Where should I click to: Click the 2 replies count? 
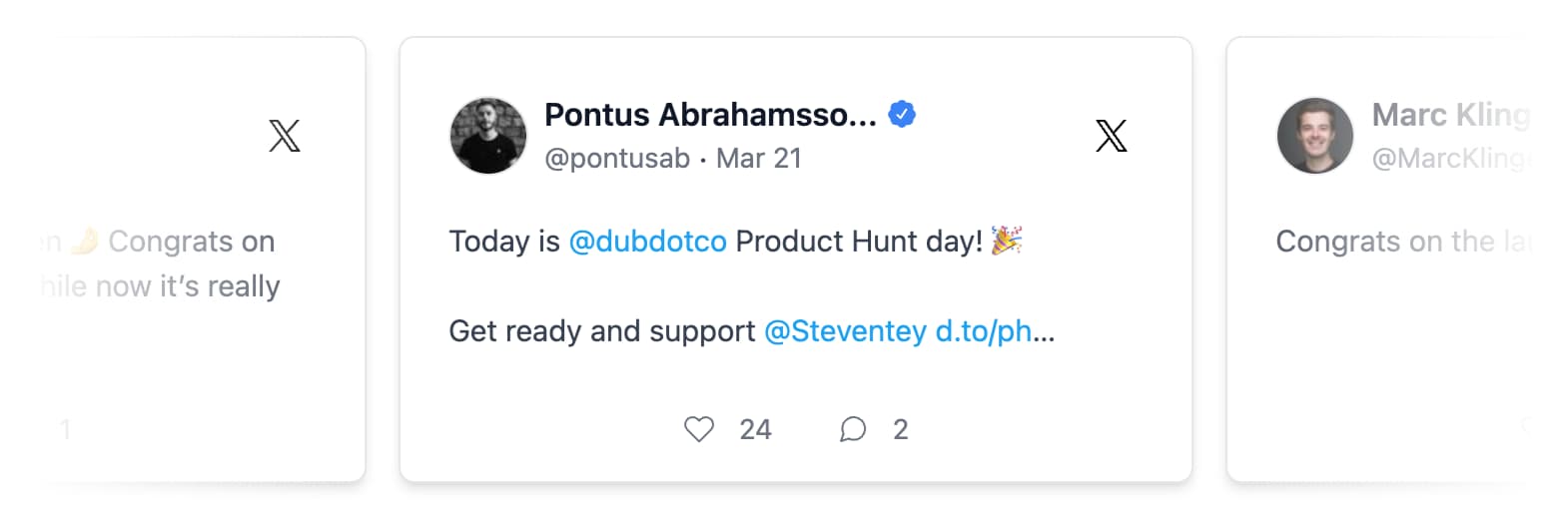click(x=901, y=429)
